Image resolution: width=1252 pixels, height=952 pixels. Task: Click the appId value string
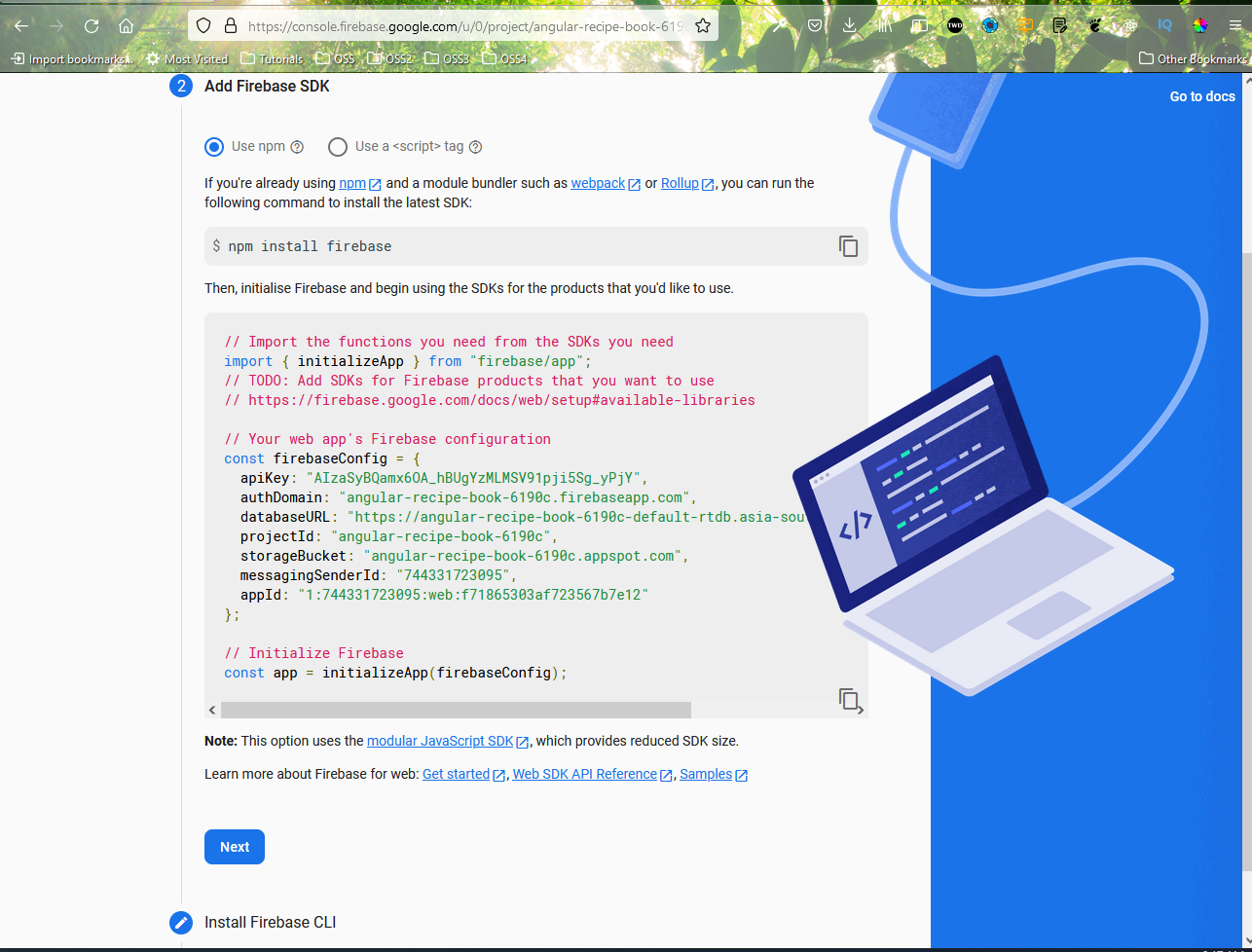472,595
